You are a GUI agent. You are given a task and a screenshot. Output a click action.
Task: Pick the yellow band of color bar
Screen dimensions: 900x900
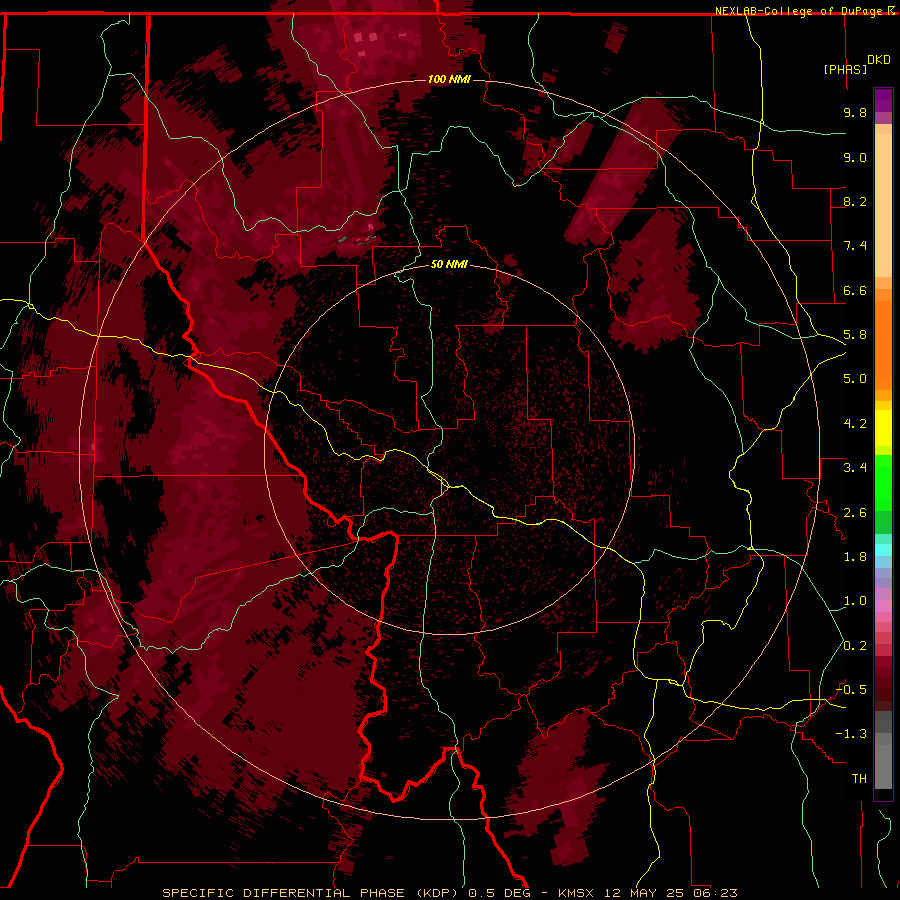click(883, 428)
